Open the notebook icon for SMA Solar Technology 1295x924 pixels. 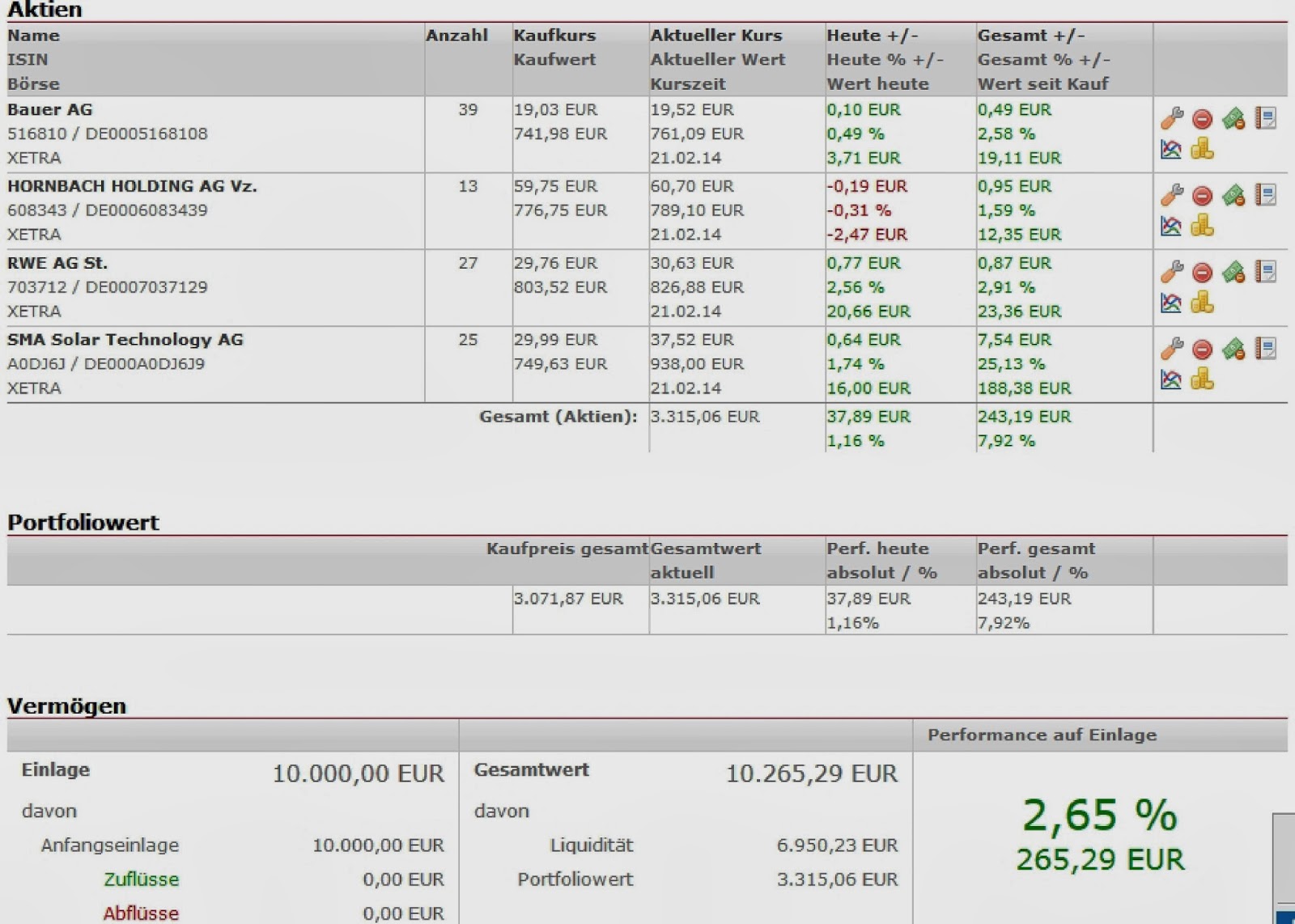(x=1266, y=349)
